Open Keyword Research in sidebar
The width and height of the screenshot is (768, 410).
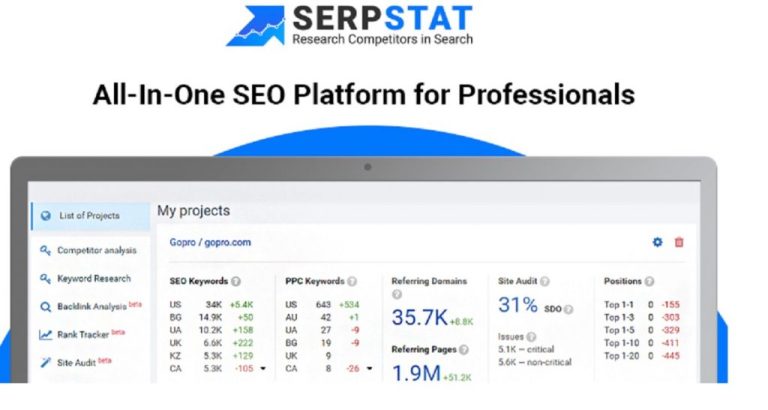coord(94,279)
